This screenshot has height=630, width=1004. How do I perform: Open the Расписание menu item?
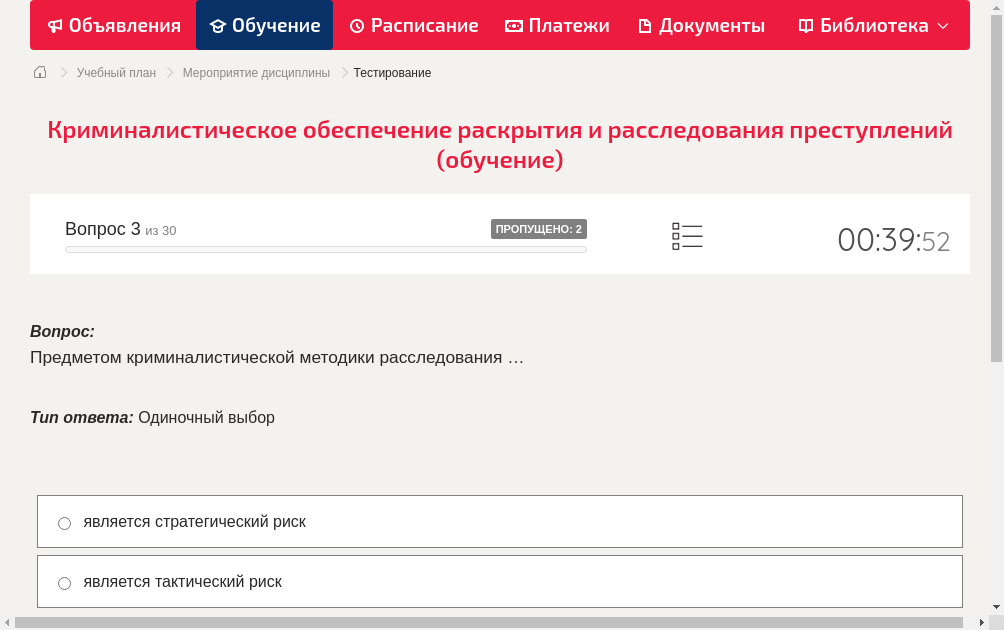click(x=413, y=25)
